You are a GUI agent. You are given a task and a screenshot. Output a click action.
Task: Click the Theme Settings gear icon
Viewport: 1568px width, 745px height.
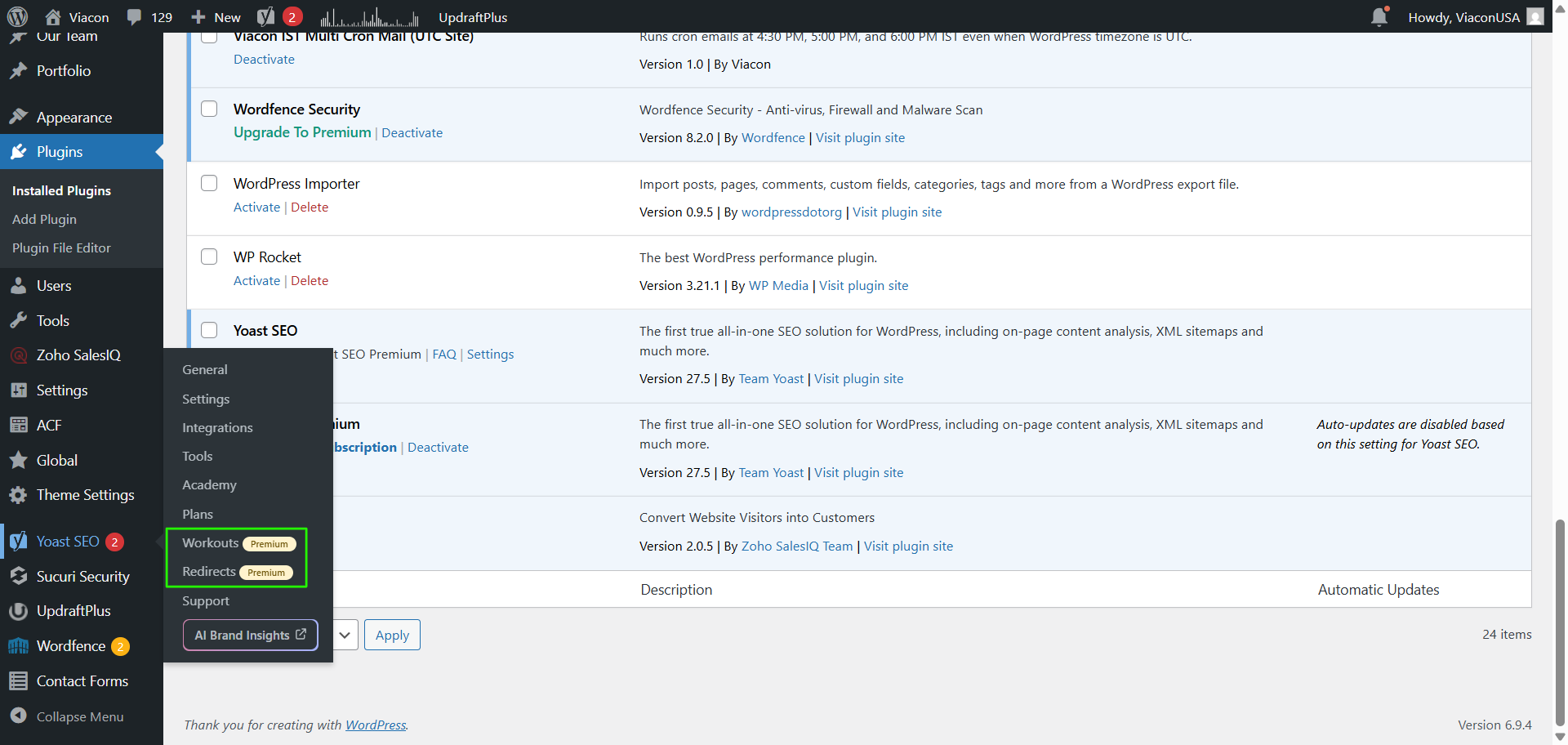19,495
